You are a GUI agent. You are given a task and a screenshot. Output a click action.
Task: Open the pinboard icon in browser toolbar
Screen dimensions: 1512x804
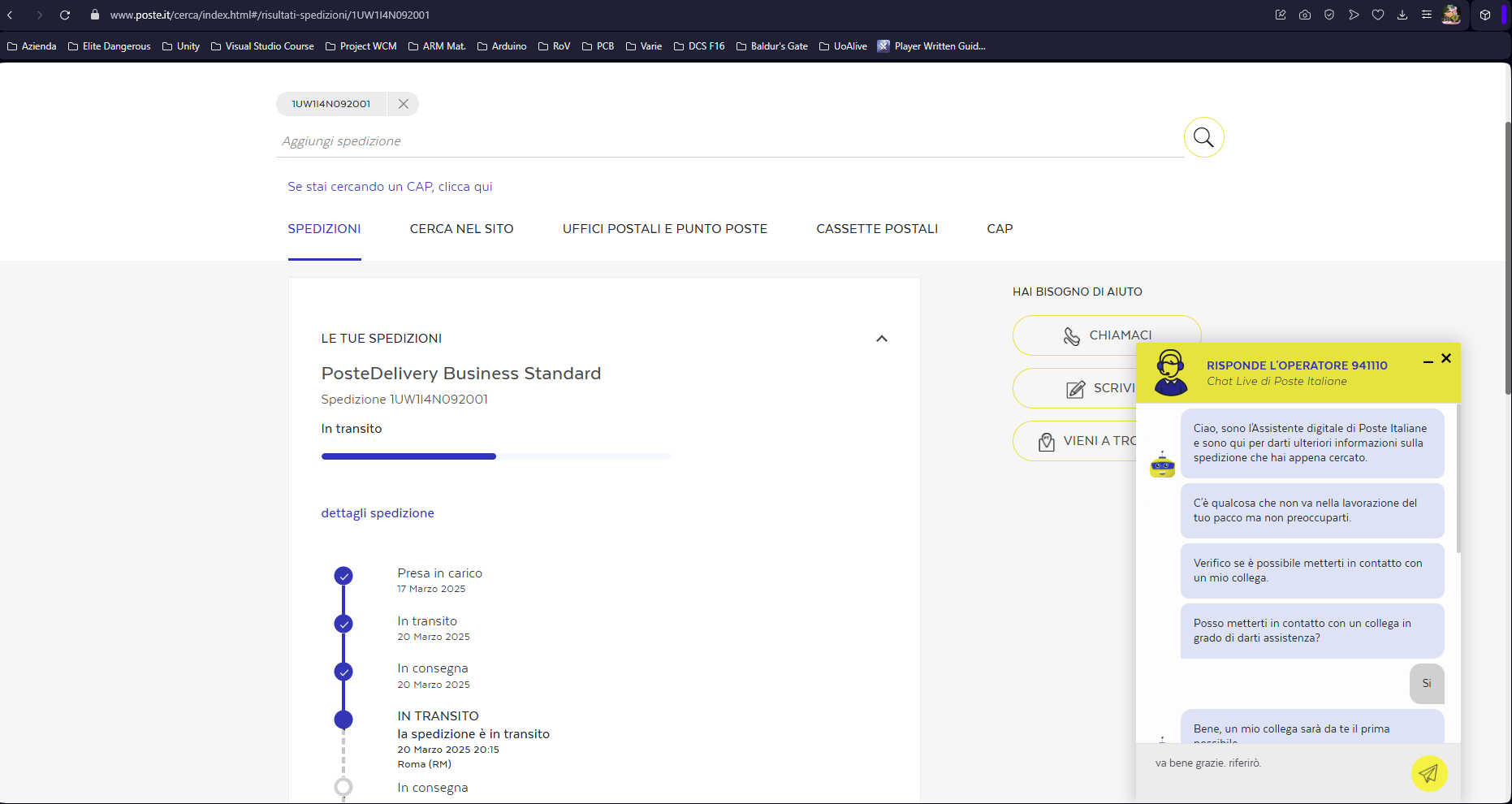pyautogui.click(x=1281, y=15)
